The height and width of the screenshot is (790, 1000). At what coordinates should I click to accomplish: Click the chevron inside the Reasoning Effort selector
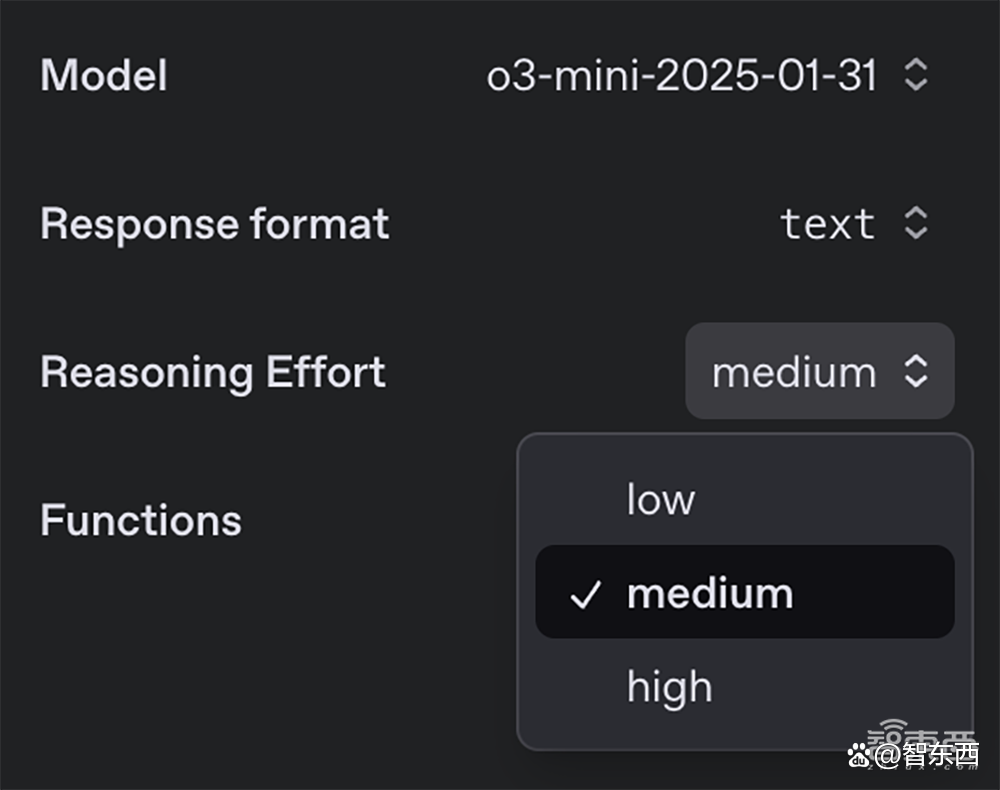coord(916,371)
